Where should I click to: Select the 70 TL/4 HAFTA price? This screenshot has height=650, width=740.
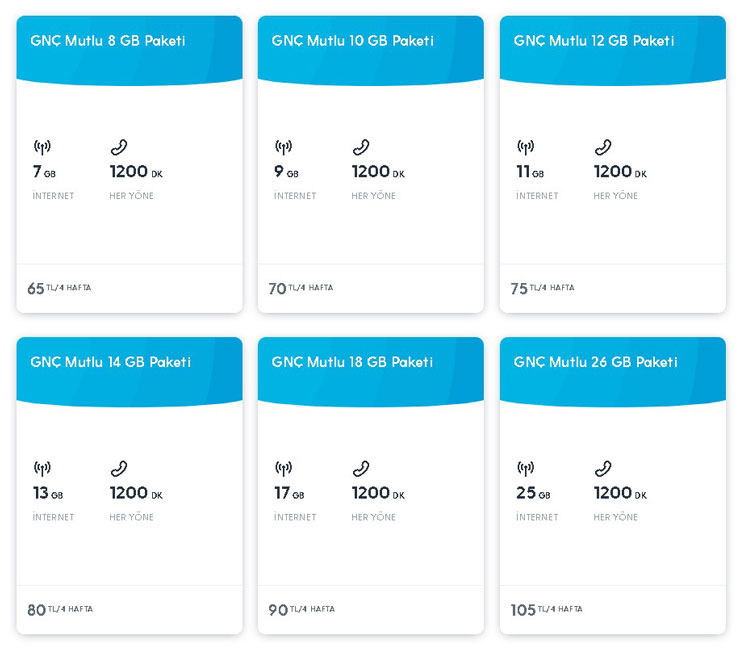click(301, 288)
